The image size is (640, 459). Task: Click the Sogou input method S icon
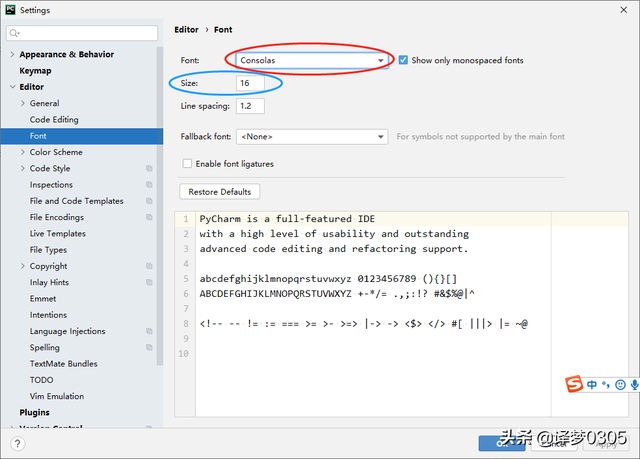(x=574, y=384)
